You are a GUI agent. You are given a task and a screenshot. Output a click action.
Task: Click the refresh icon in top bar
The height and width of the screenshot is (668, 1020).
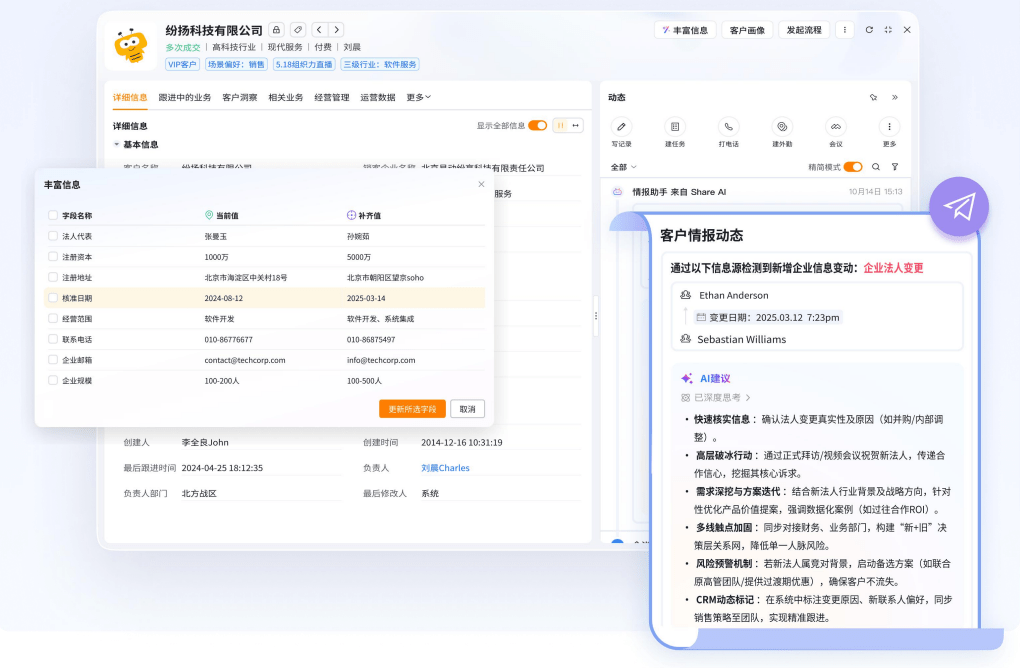point(869,30)
